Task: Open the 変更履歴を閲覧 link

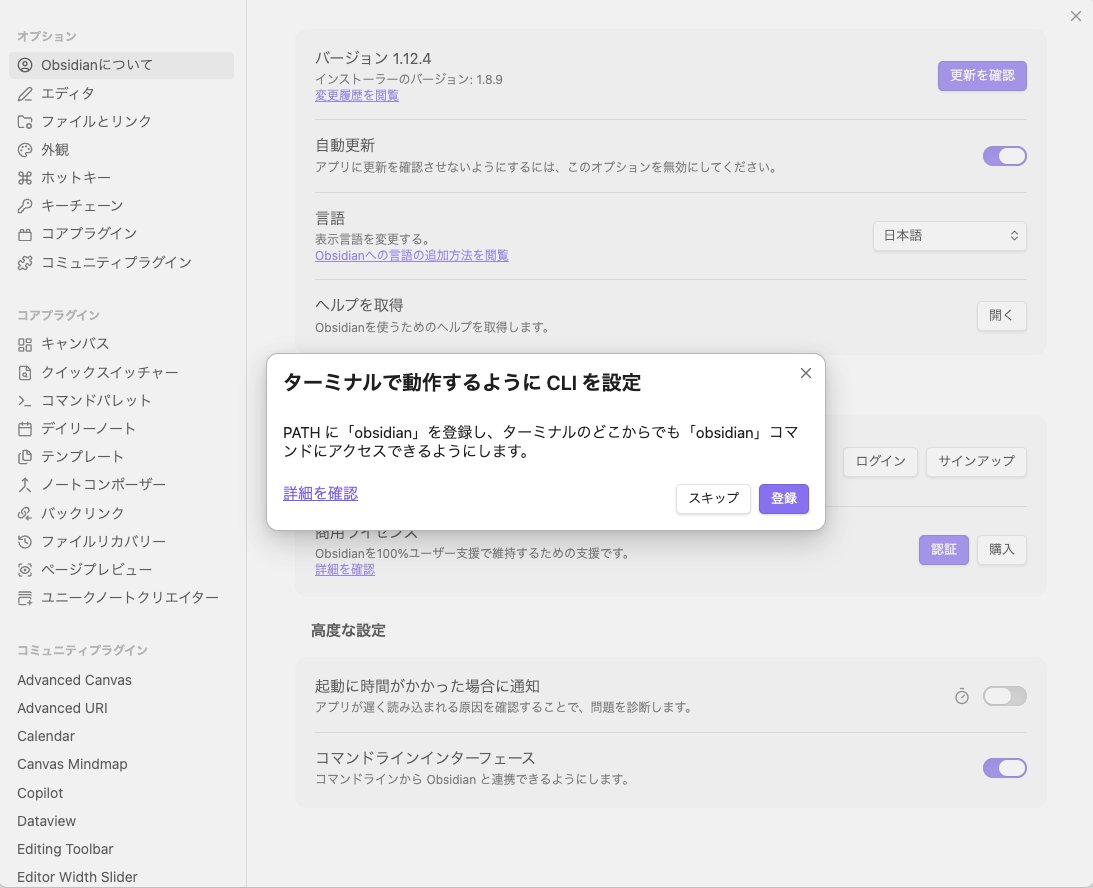Action: coord(356,97)
